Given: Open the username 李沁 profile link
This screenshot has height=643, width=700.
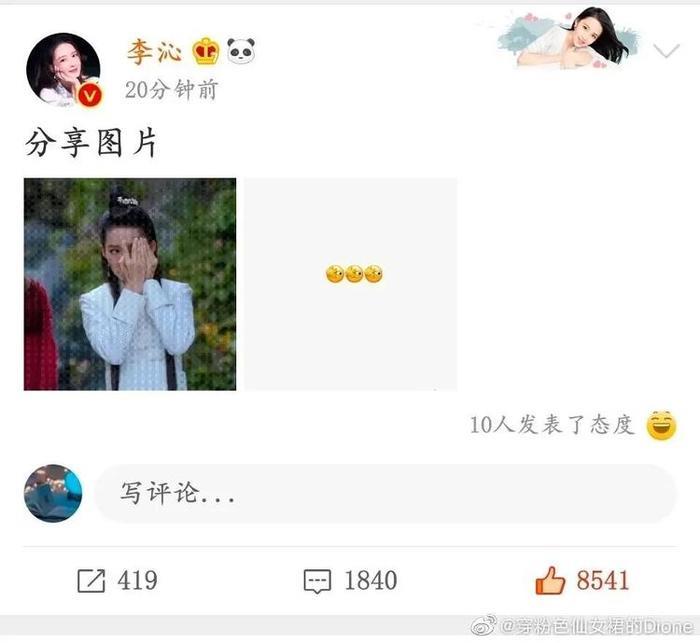Looking at the screenshot, I should tap(154, 51).
